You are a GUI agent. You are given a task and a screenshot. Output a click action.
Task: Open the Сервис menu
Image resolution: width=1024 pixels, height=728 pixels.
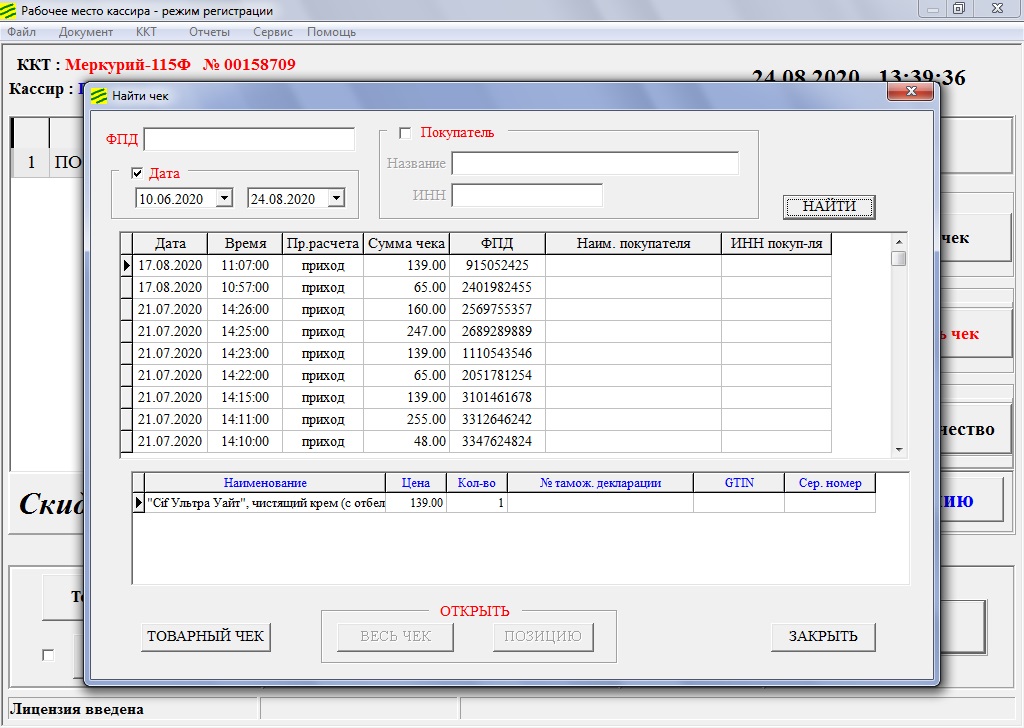click(273, 32)
